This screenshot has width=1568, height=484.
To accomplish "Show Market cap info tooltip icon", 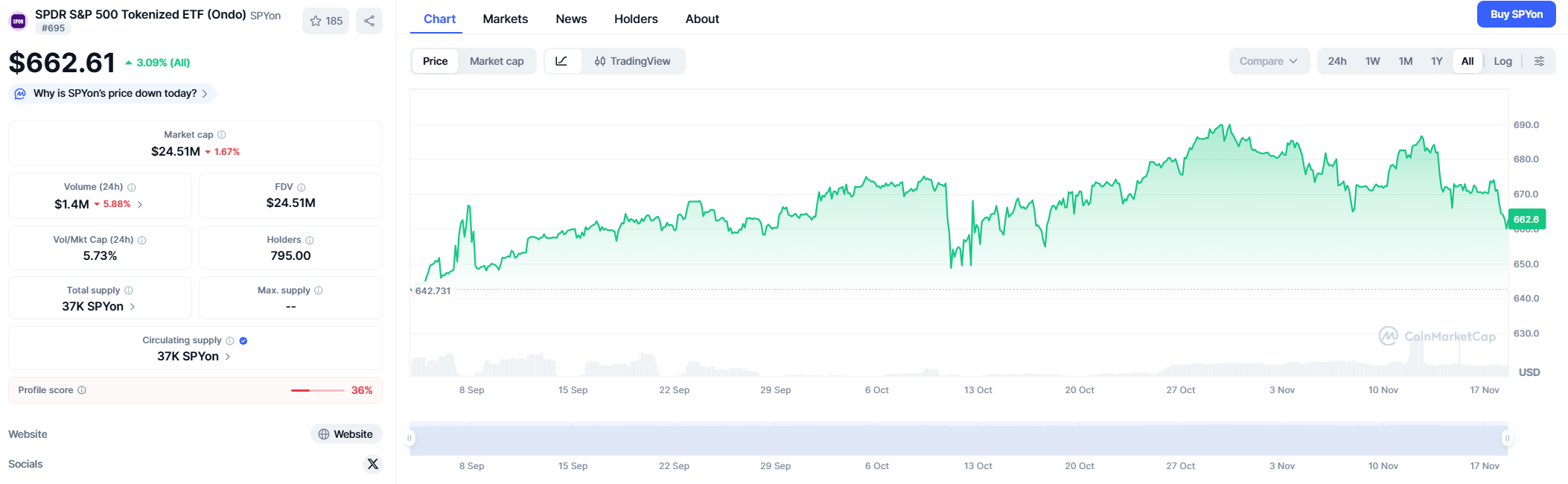I will pos(222,135).
